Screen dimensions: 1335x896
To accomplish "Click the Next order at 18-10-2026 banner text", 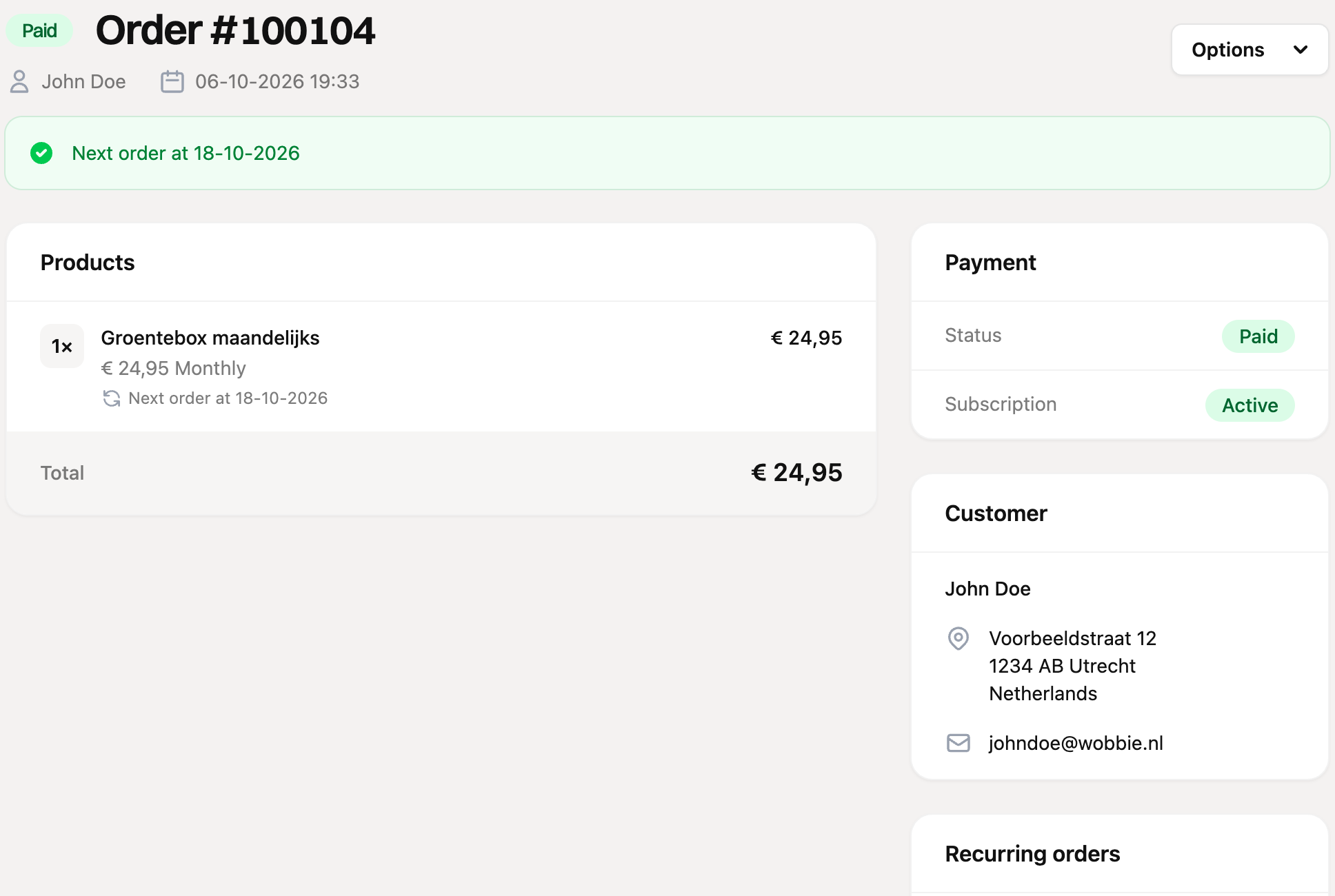I will pos(186,153).
